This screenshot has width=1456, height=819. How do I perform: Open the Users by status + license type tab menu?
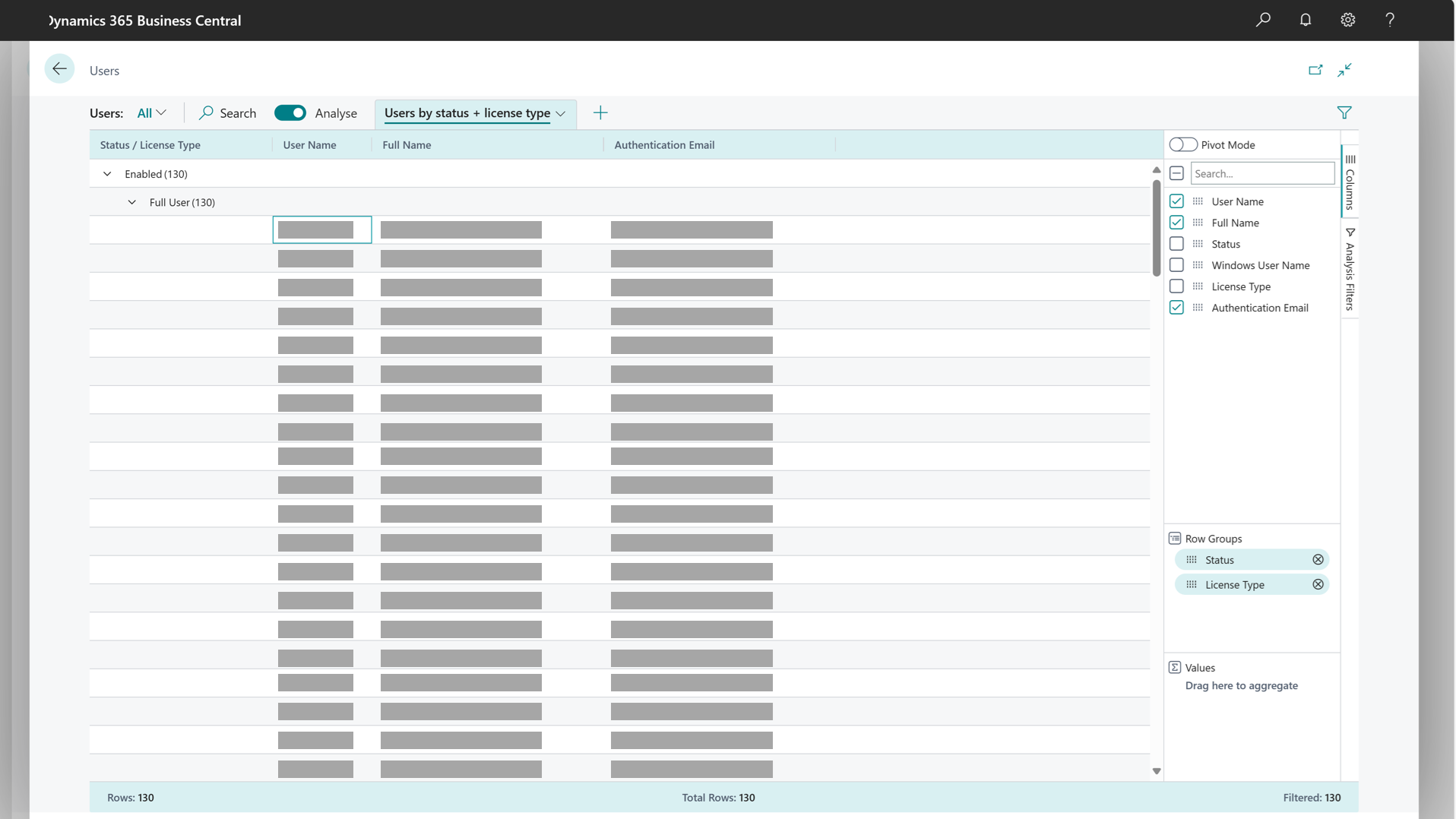[562, 113]
